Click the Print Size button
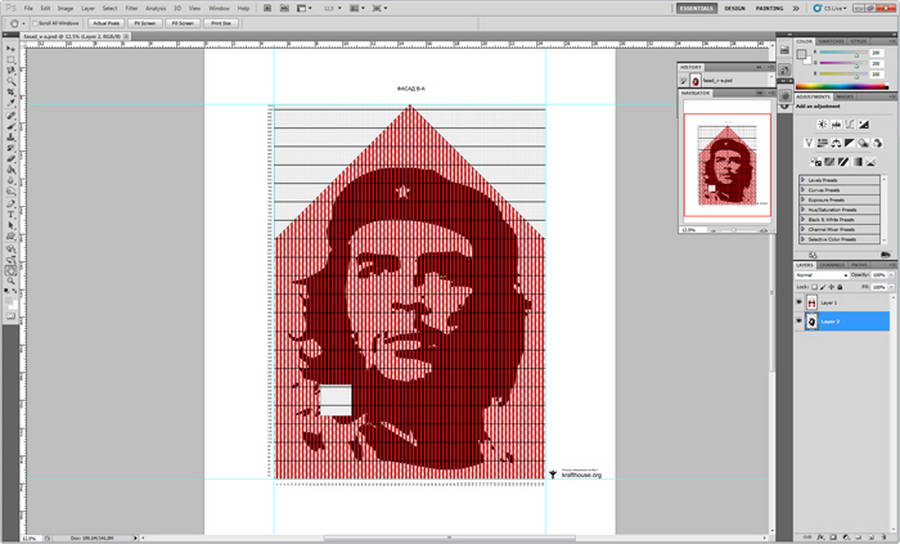900x544 pixels. point(220,24)
